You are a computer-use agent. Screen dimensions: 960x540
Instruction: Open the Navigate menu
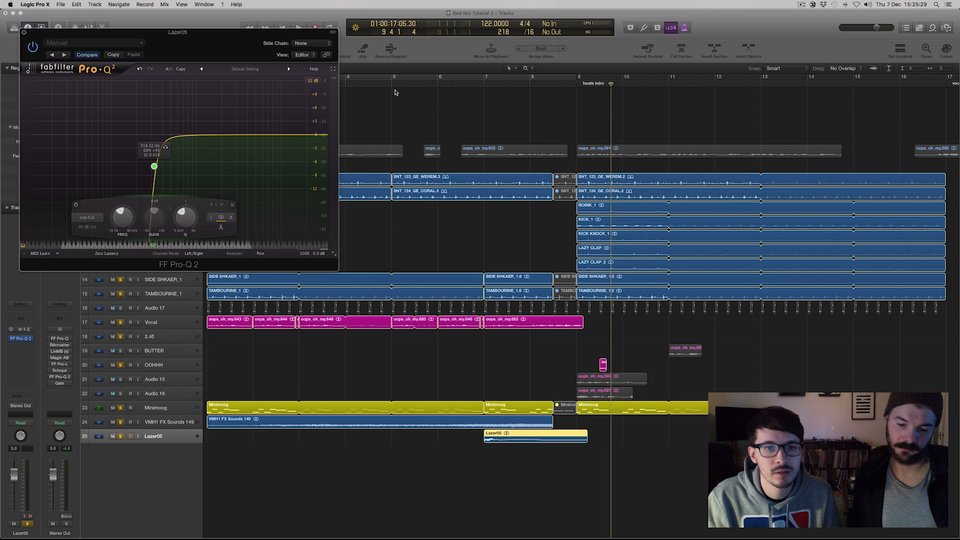click(x=119, y=4)
